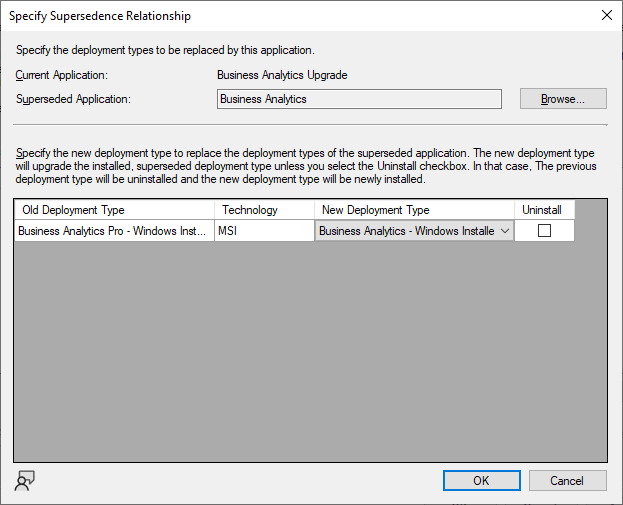
Task: Click the Browse... button
Action: 563,99
